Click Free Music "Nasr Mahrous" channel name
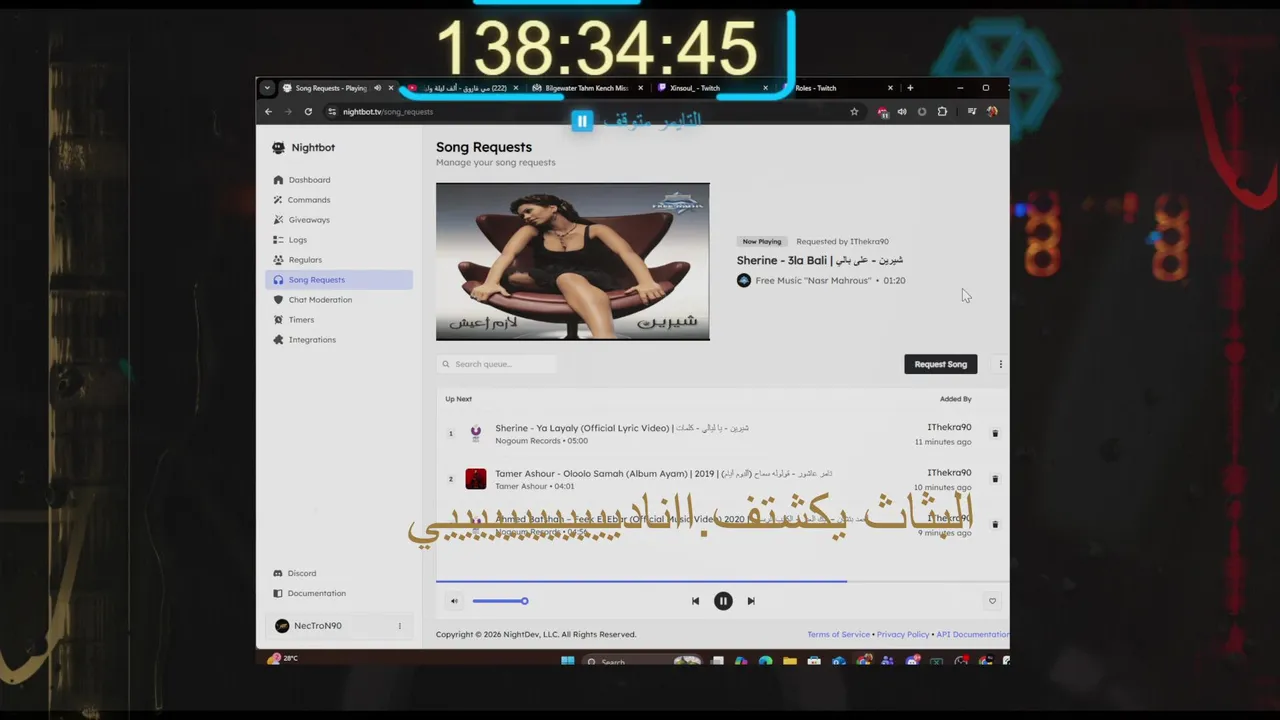The image size is (1280, 720). tap(813, 281)
